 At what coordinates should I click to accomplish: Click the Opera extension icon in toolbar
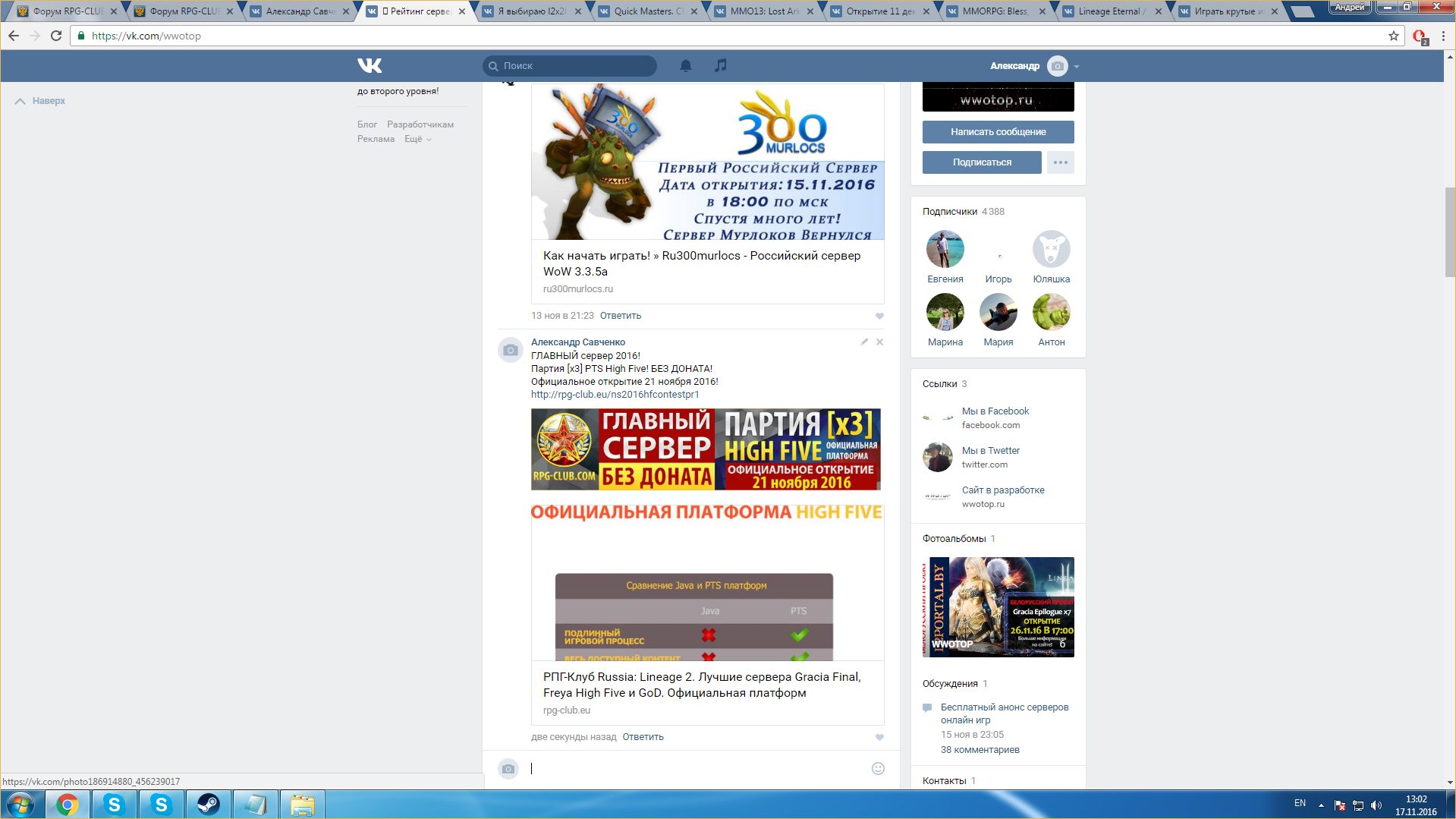click(1420, 36)
